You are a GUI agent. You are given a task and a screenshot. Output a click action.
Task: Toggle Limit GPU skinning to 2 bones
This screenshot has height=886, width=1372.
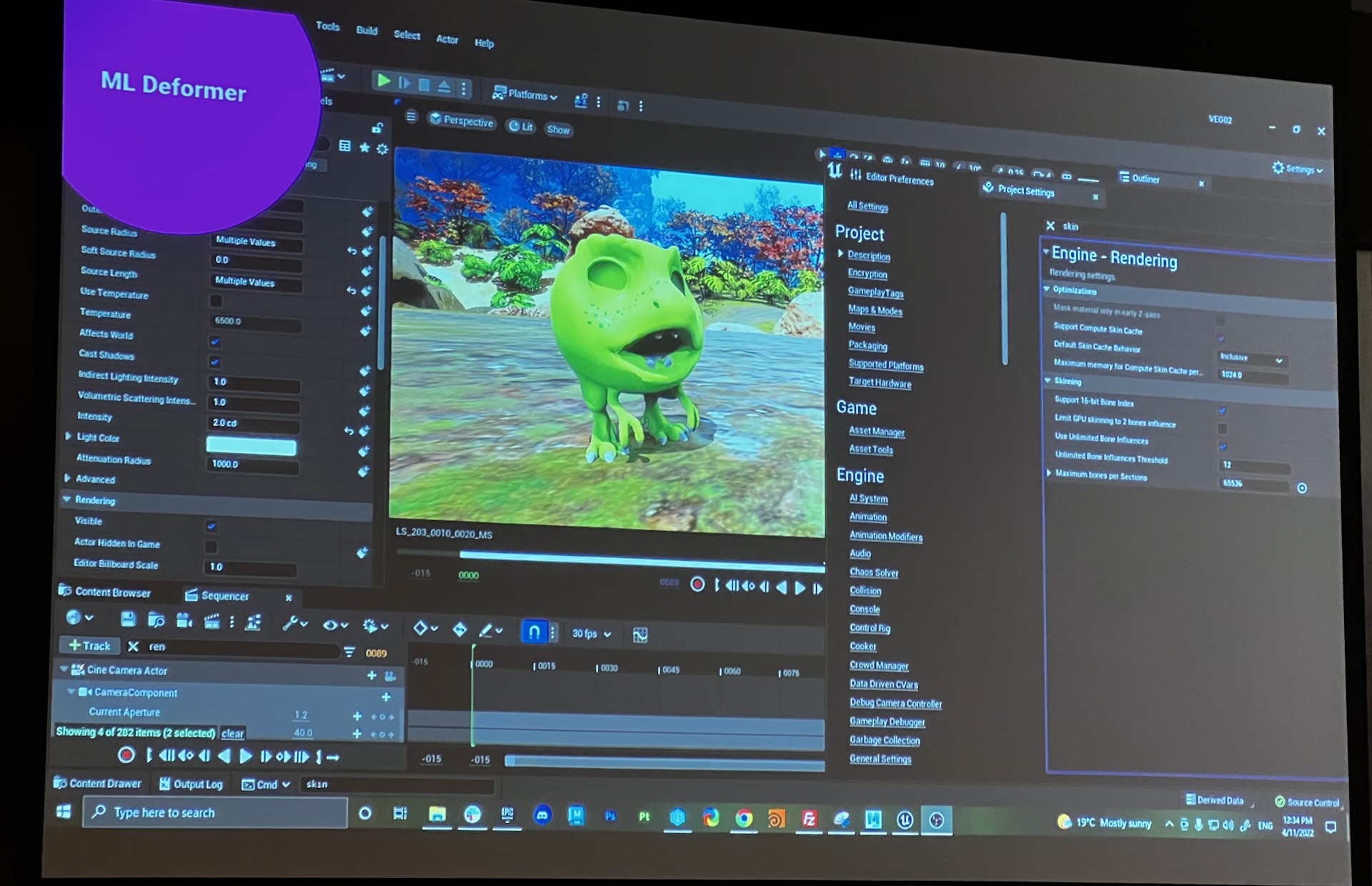click(x=1223, y=429)
